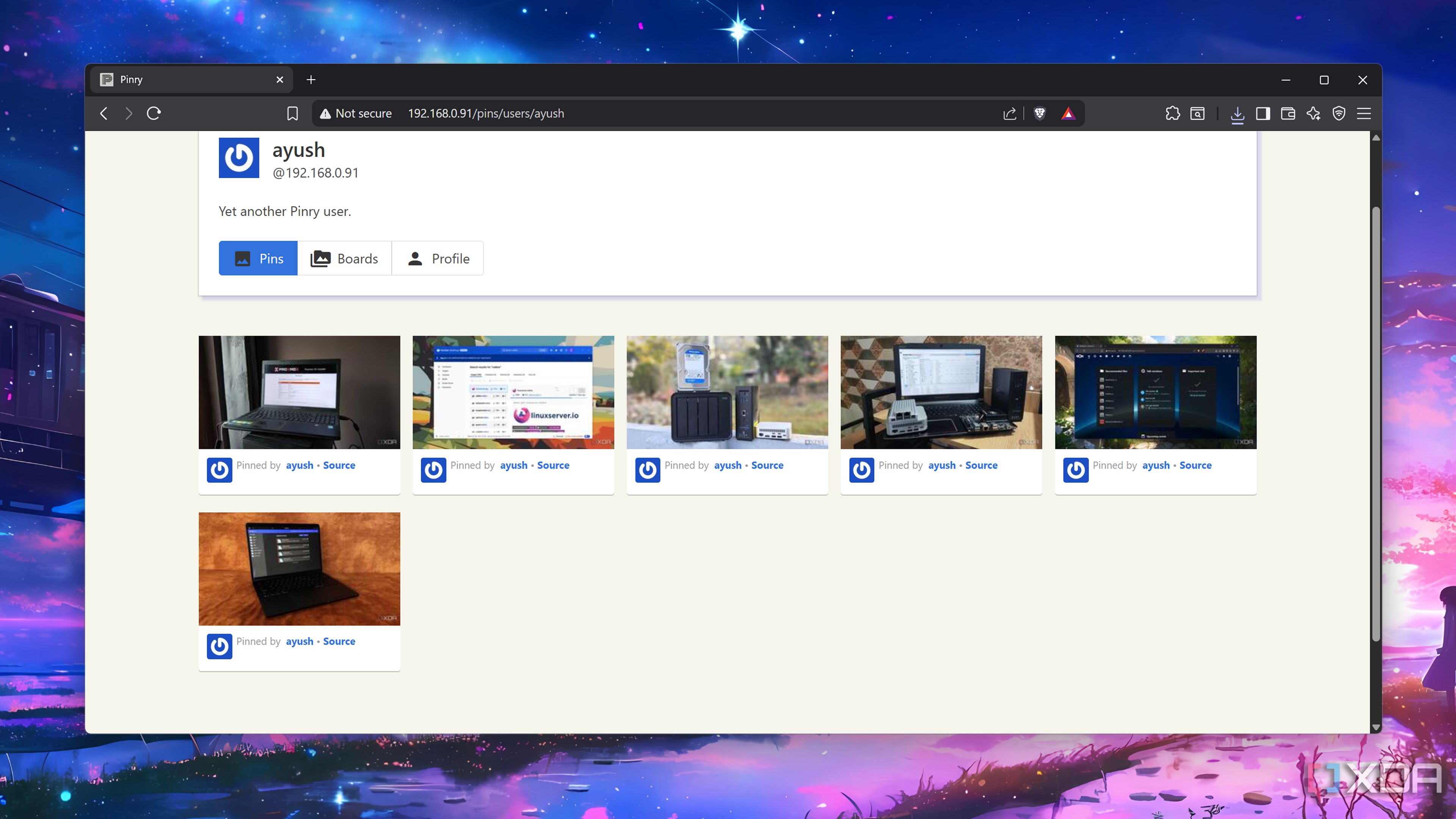Switch to the Boards tab
Screen dimensions: 1456x819
(344, 258)
